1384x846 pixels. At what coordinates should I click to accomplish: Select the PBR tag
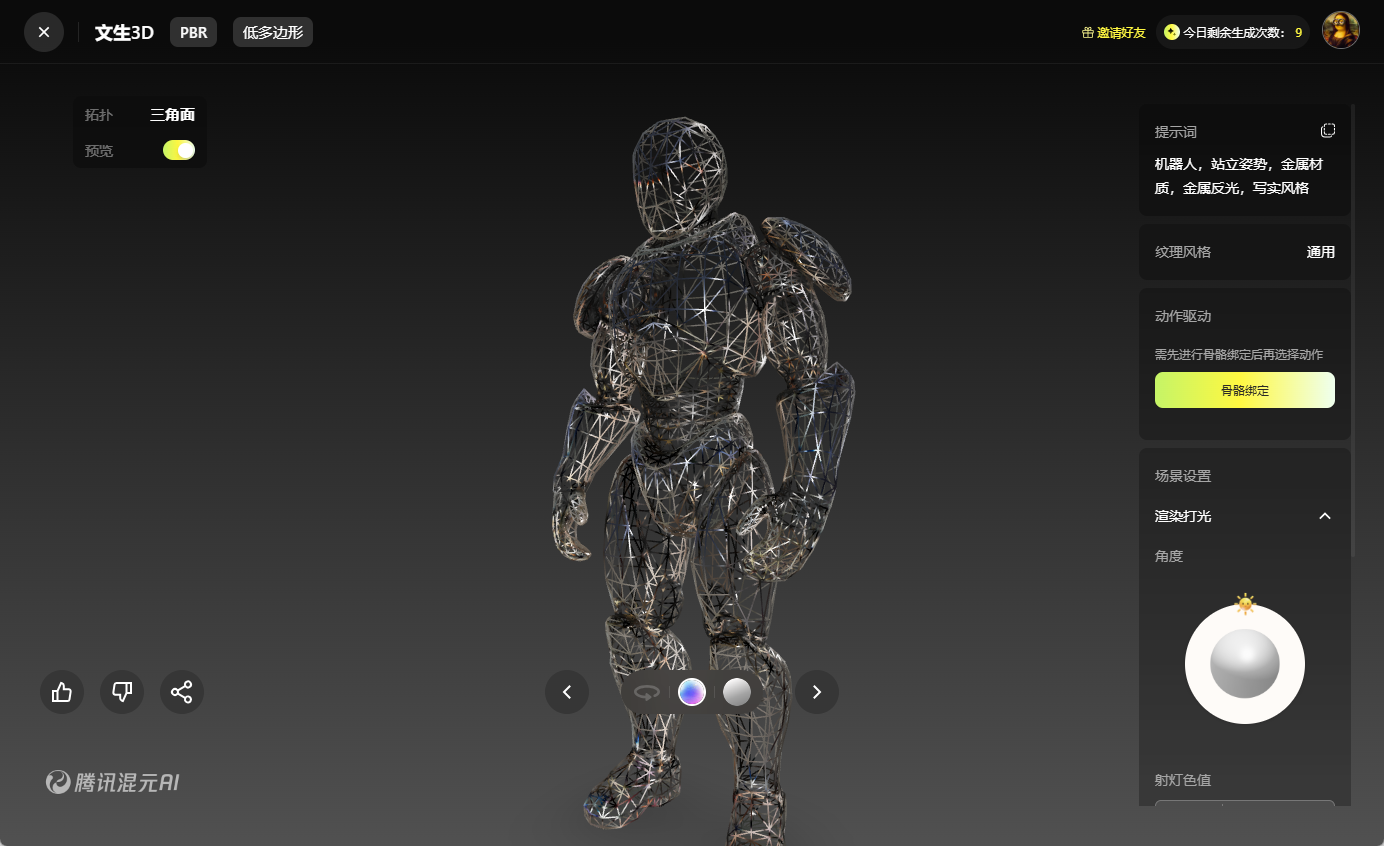tap(193, 32)
